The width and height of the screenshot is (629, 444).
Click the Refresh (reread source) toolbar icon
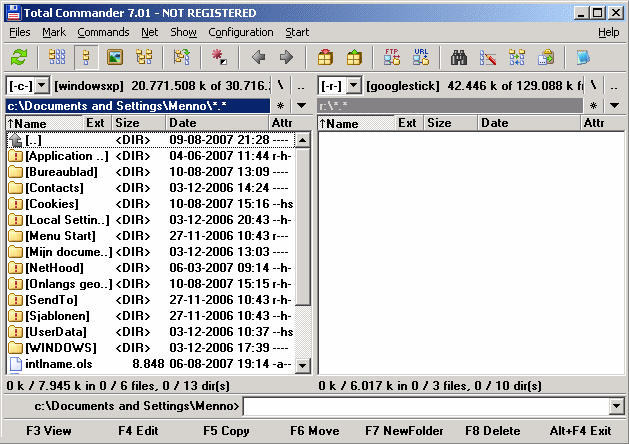(19, 57)
